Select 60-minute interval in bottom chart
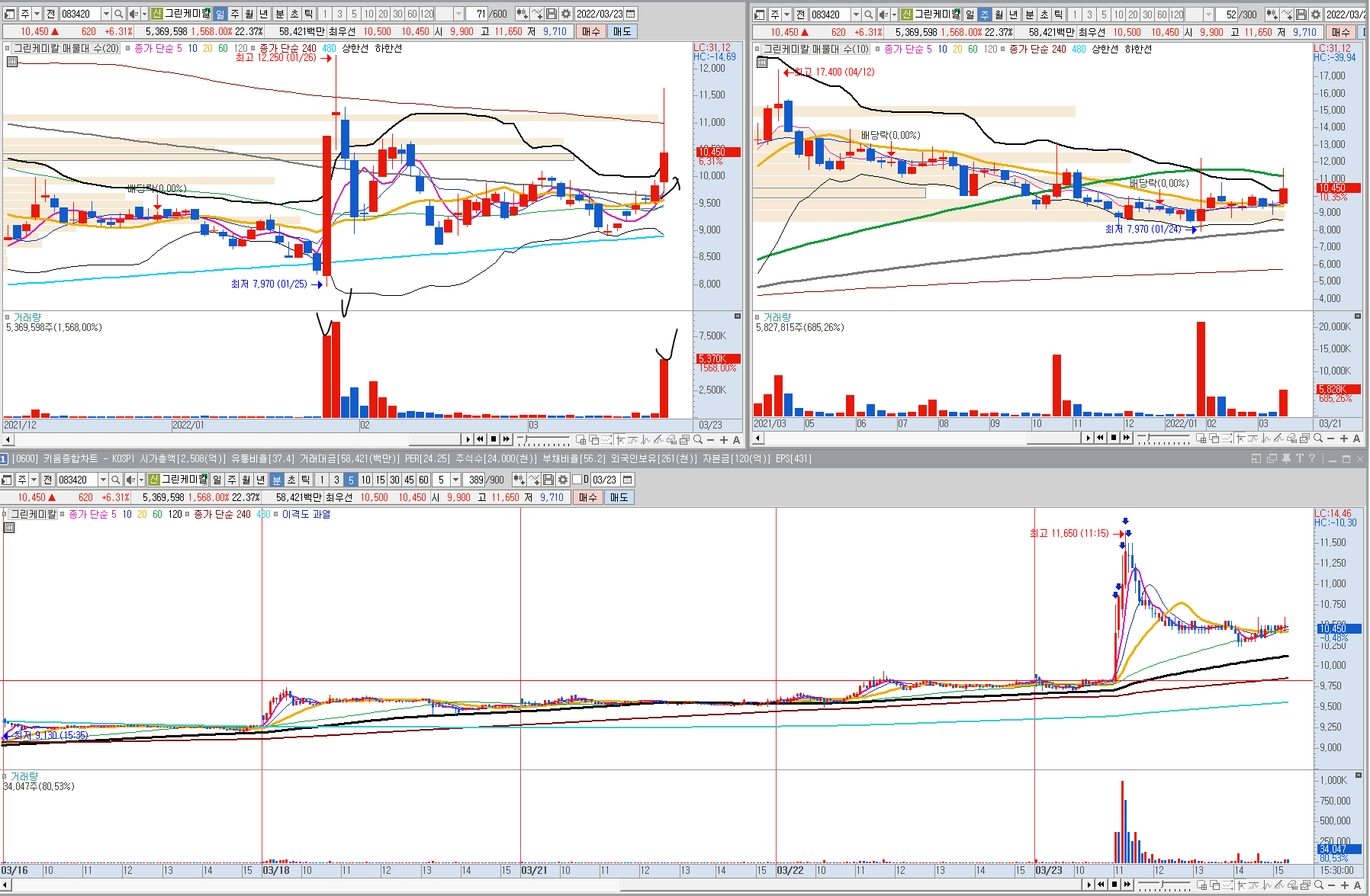 pyautogui.click(x=423, y=480)
